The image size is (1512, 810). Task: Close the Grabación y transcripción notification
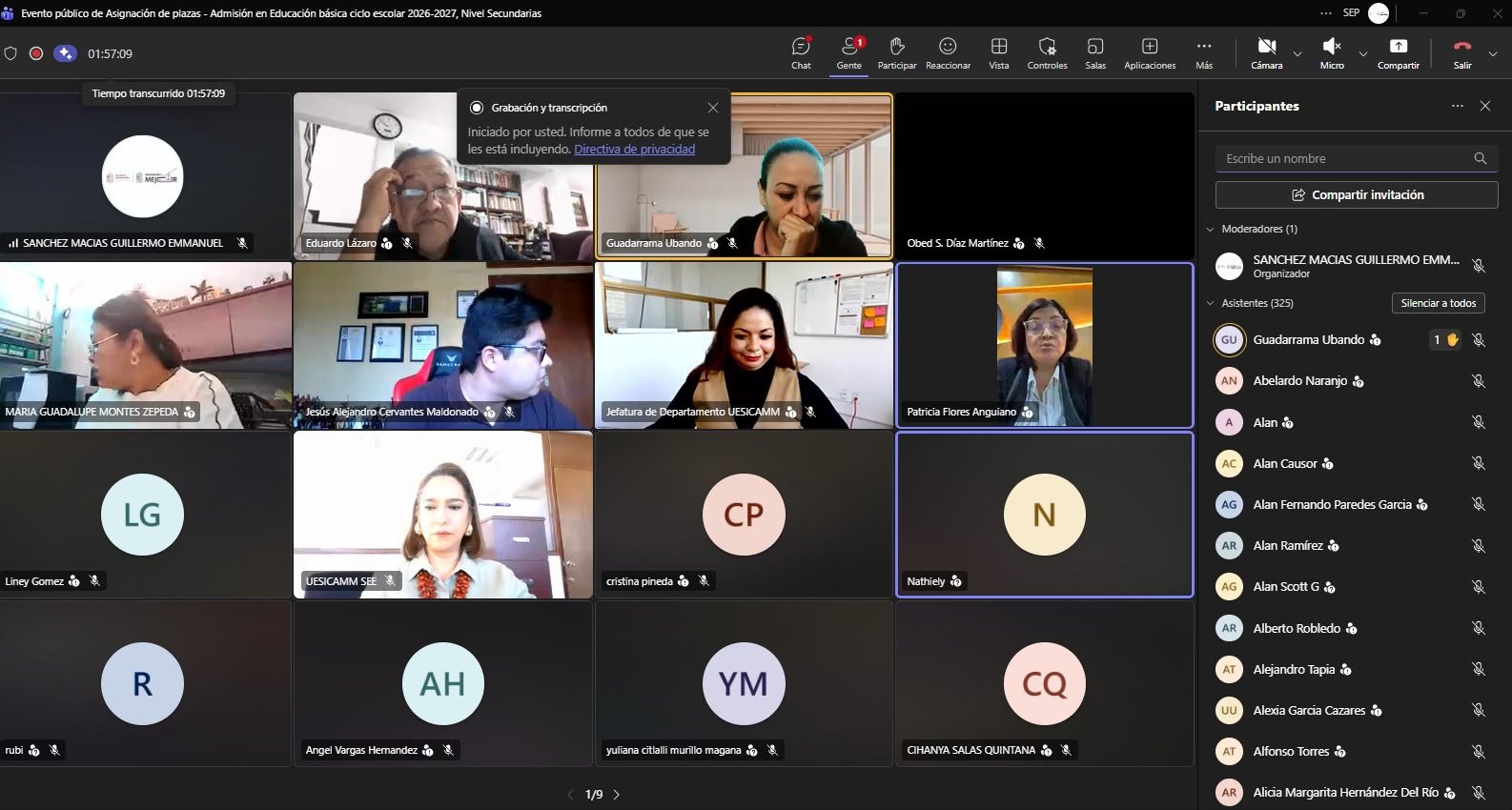(x=713, y=108)
